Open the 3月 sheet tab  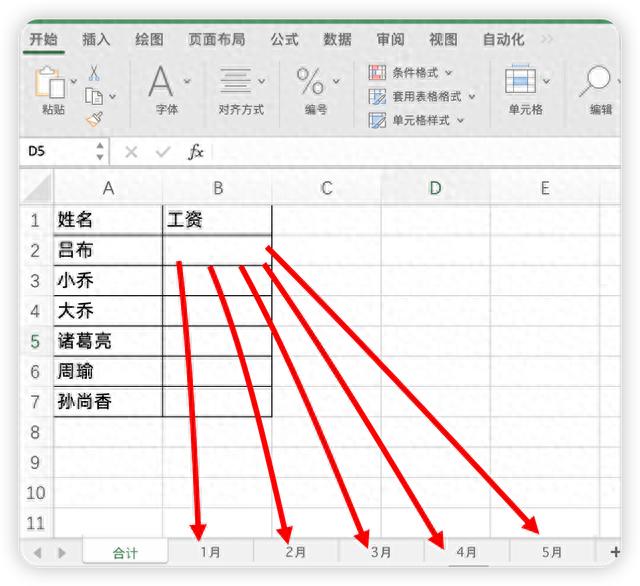[x=381, y=552]
